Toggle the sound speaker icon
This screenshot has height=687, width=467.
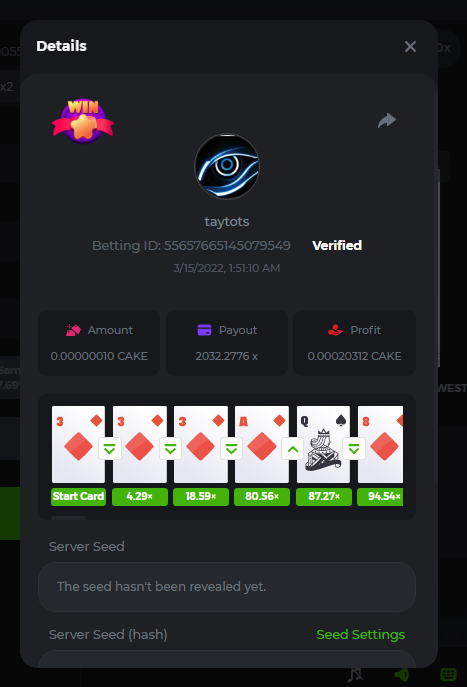coord(401,675)
